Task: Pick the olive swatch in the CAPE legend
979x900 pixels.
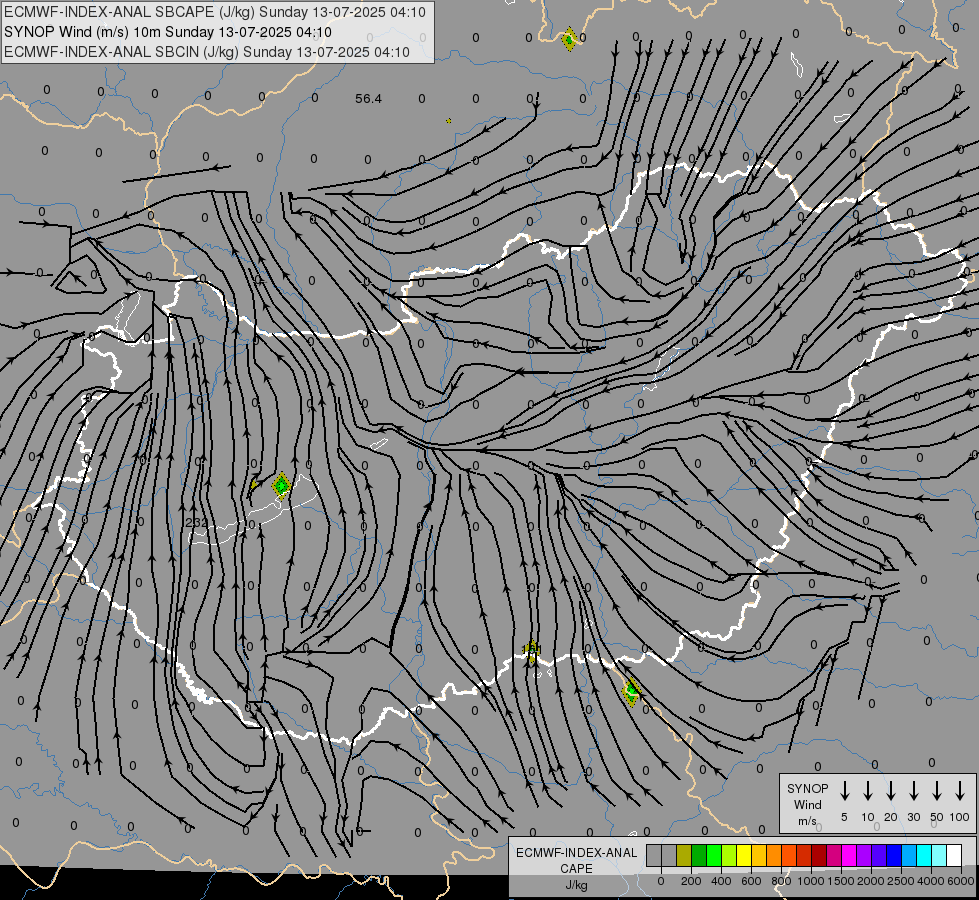Action: click(x=684, y=855)
